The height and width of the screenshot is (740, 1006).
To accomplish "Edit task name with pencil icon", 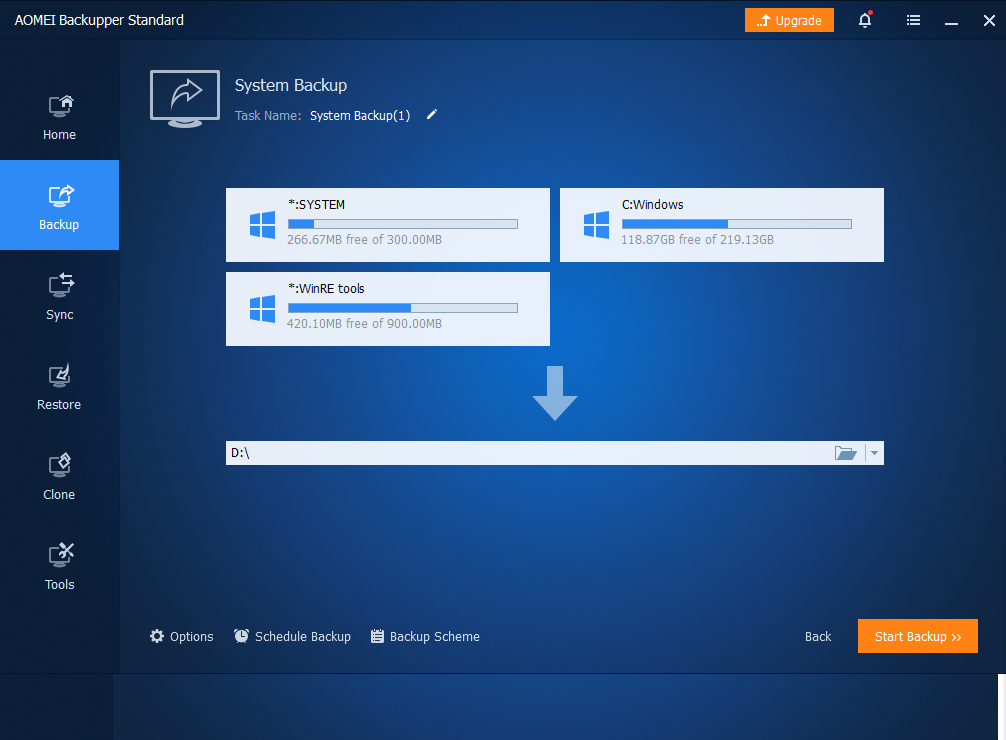I will tap(432, 115).
